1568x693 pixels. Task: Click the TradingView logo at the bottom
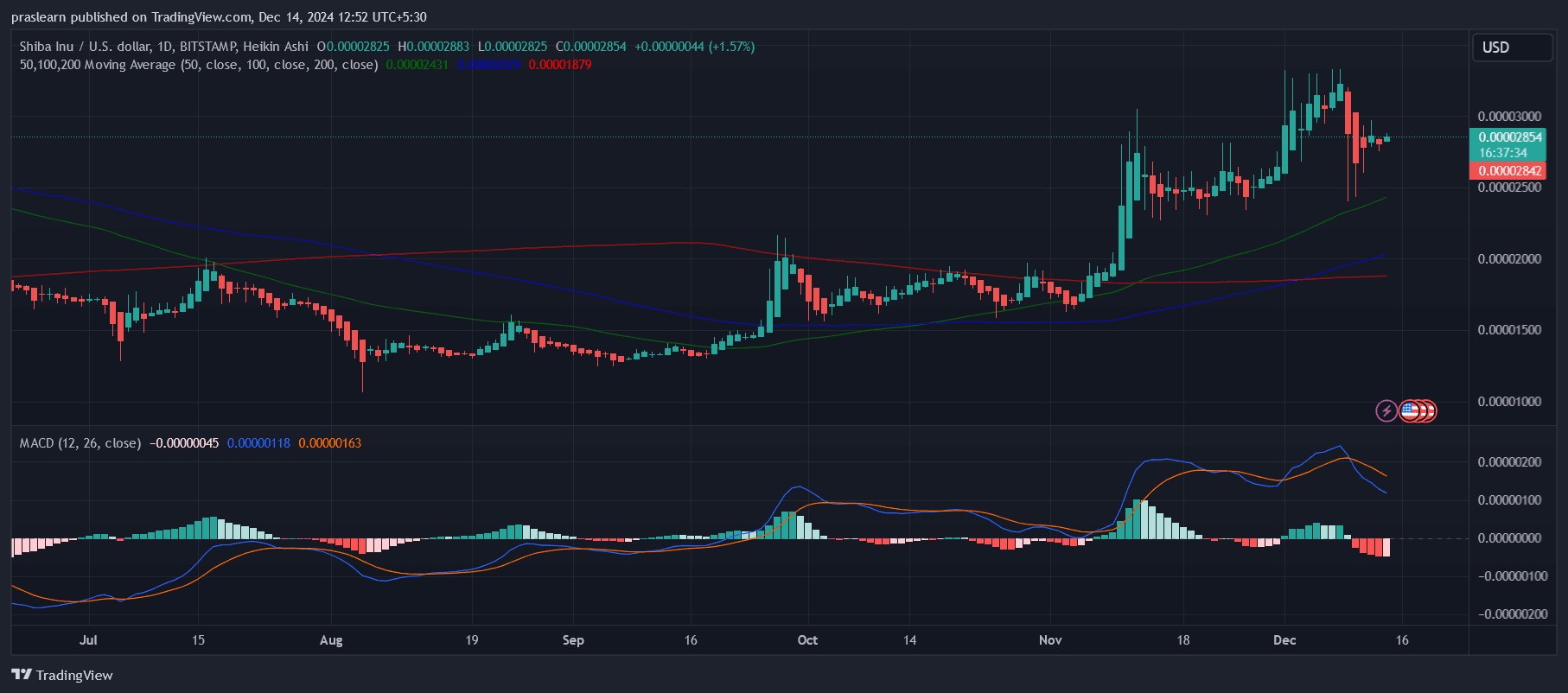[x=62, y=675]
